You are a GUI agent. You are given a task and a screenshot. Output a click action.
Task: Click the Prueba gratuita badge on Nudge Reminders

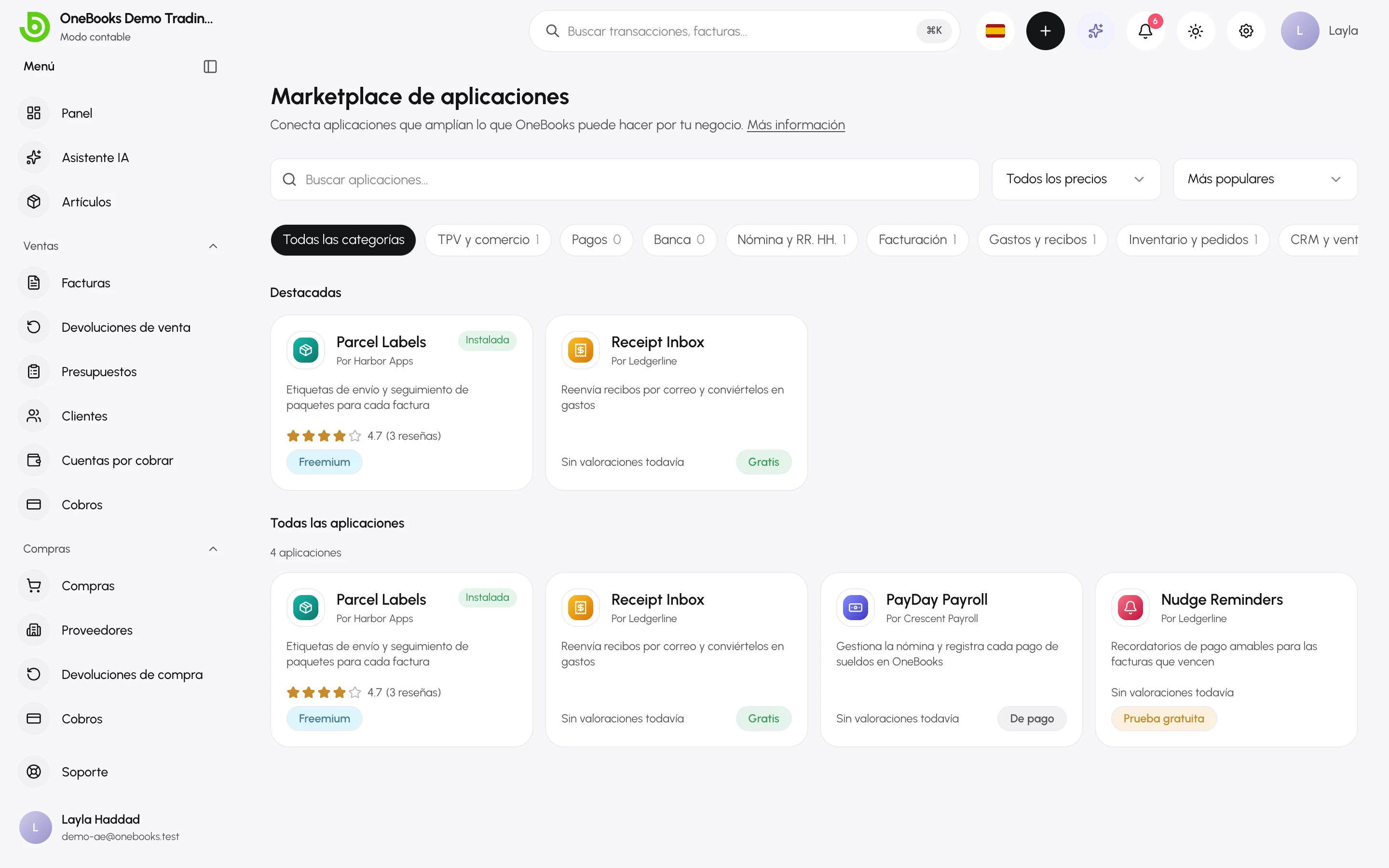[x=1163, y=718]
